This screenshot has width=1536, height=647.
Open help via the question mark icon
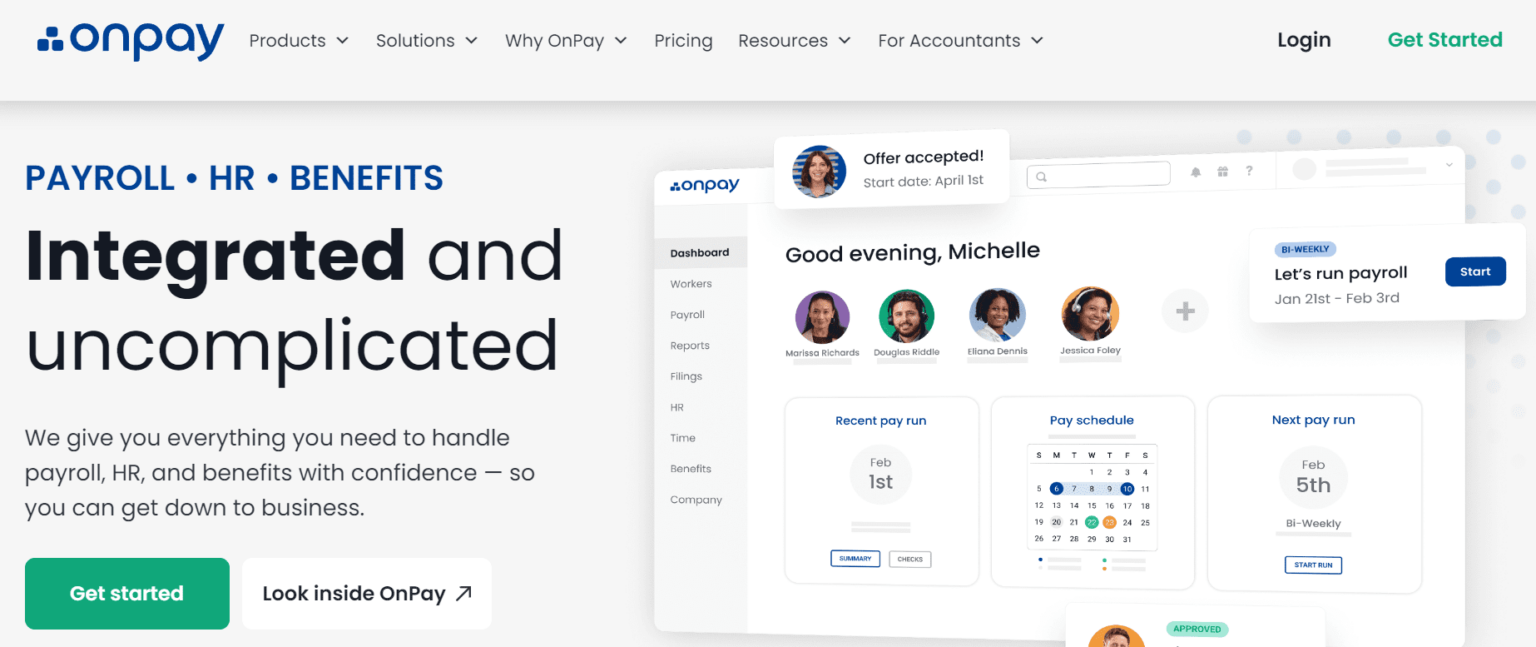coord(1249,172)
